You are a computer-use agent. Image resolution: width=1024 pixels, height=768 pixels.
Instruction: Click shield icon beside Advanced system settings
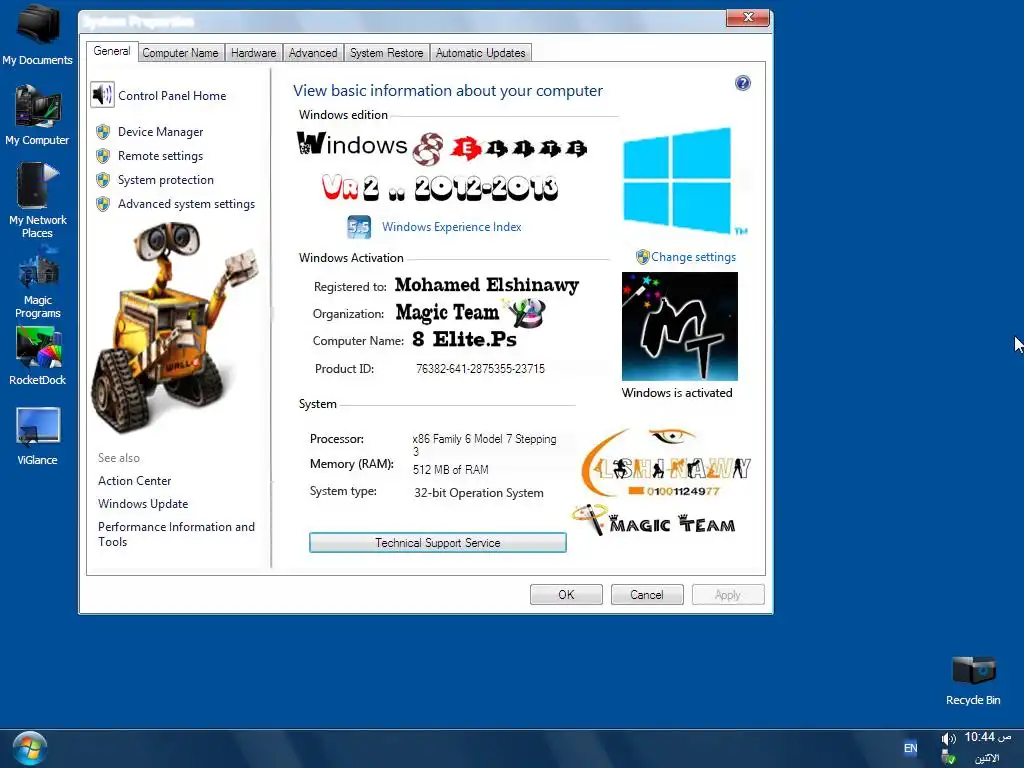pos(103,204)
